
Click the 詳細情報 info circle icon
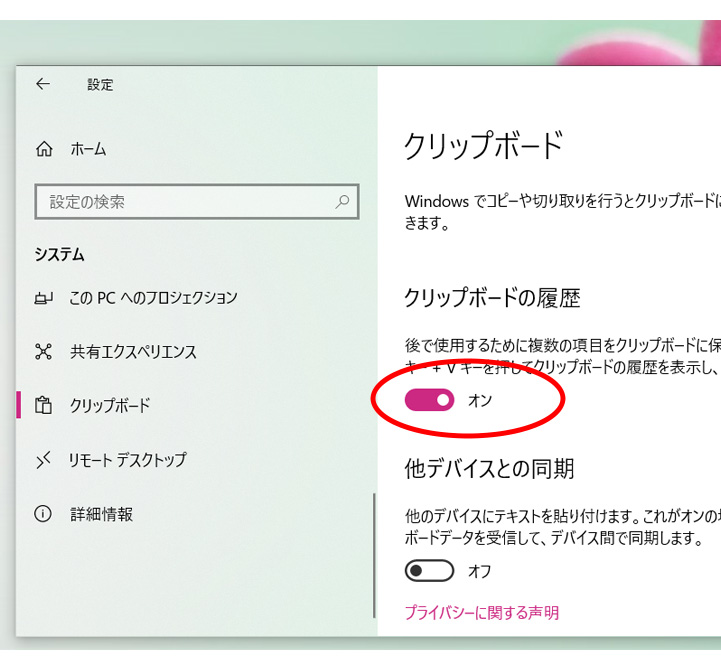point(43,514)
